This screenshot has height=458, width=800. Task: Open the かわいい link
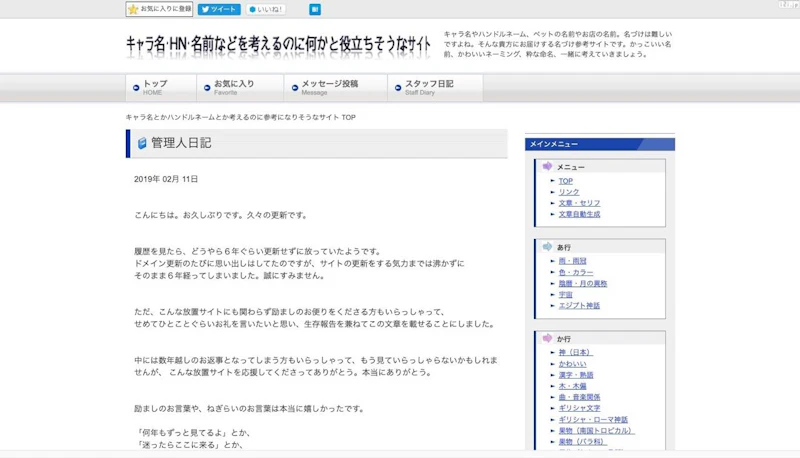coord(572,364)
